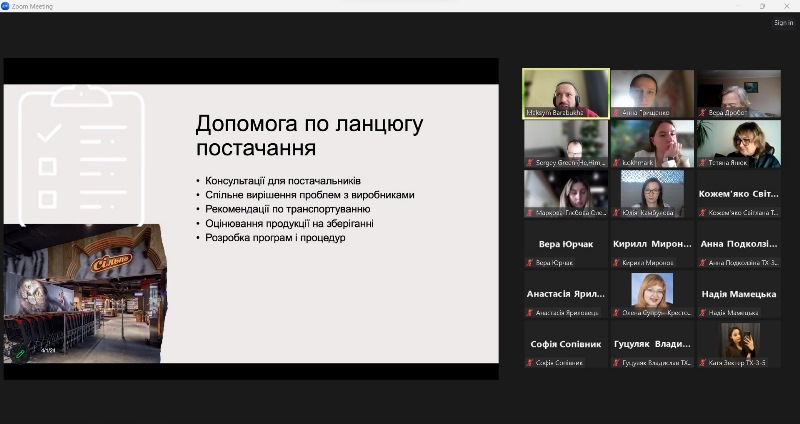Select Юлія Камбулова's video tile
The image size is (800, 424).
coord(653,194)
